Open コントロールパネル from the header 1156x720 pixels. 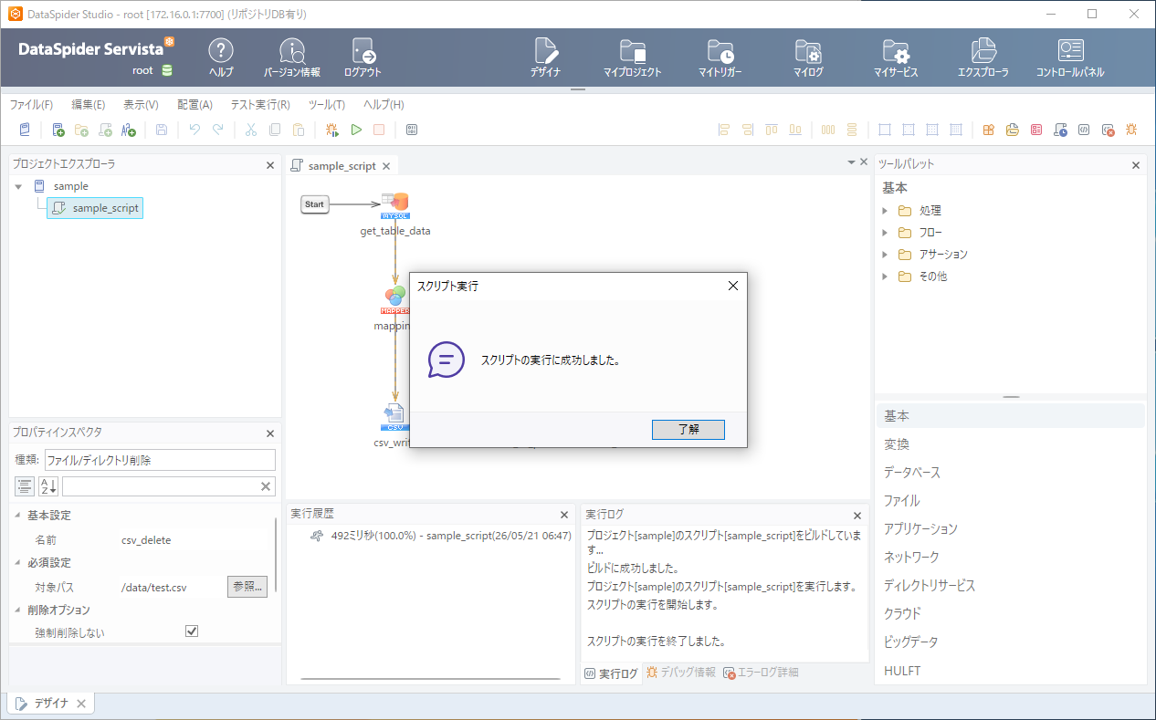coord(1070,57)
